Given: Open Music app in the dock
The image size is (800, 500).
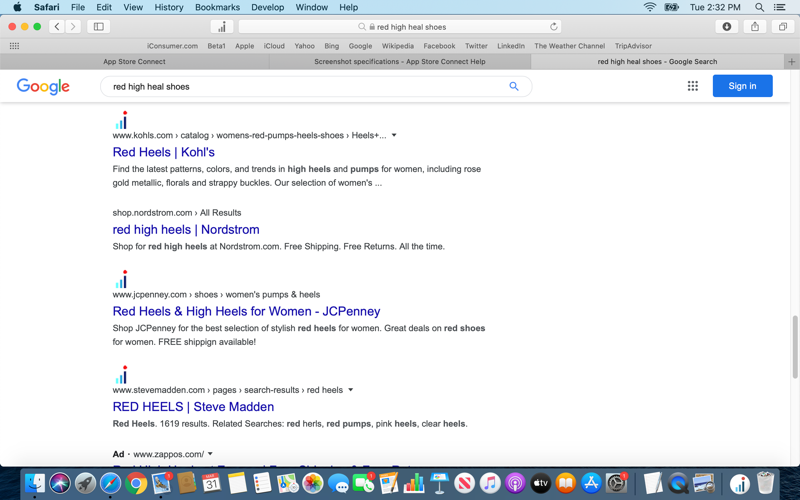Looking at the screenshot, I should pos(490,483).
